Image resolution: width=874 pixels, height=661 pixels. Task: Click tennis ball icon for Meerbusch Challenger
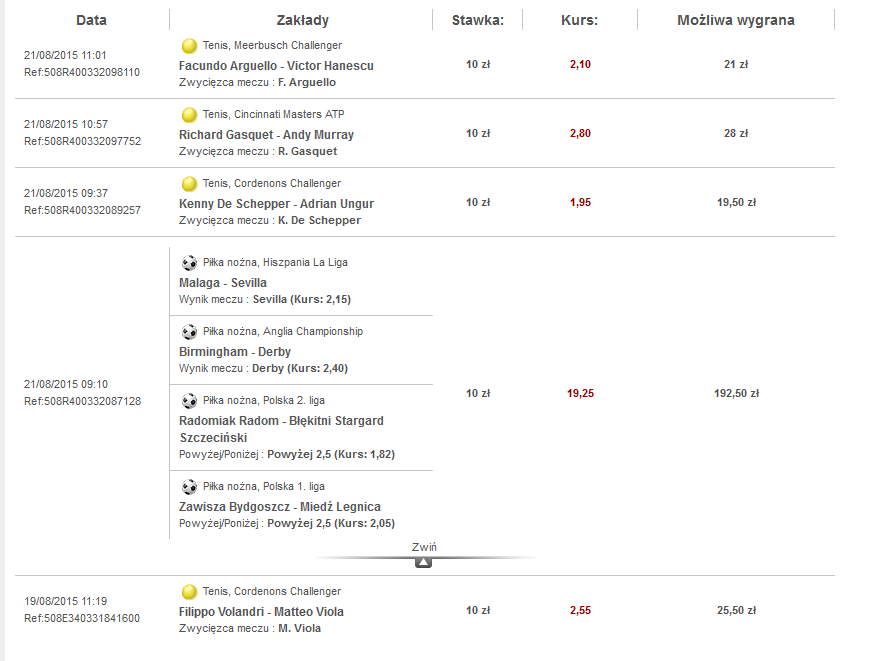[189, 46]
